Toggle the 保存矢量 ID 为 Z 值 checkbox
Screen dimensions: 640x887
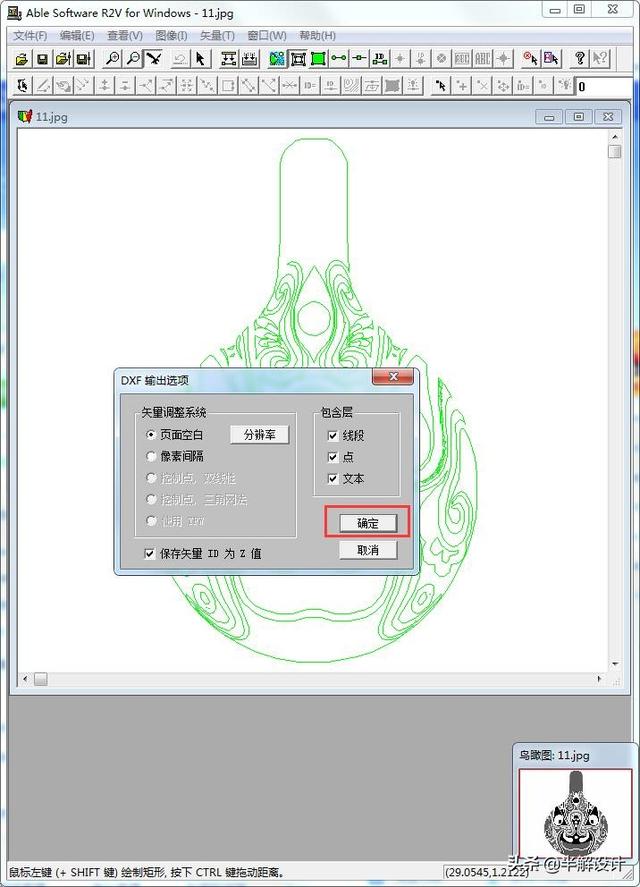click(x=150, y=553)
